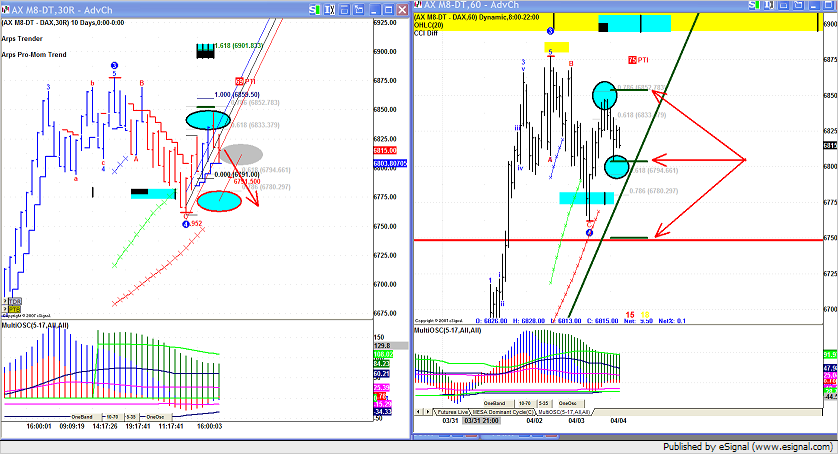
Task: Click the green S symbol-link icon in left chart
Action: click(313, 8)
